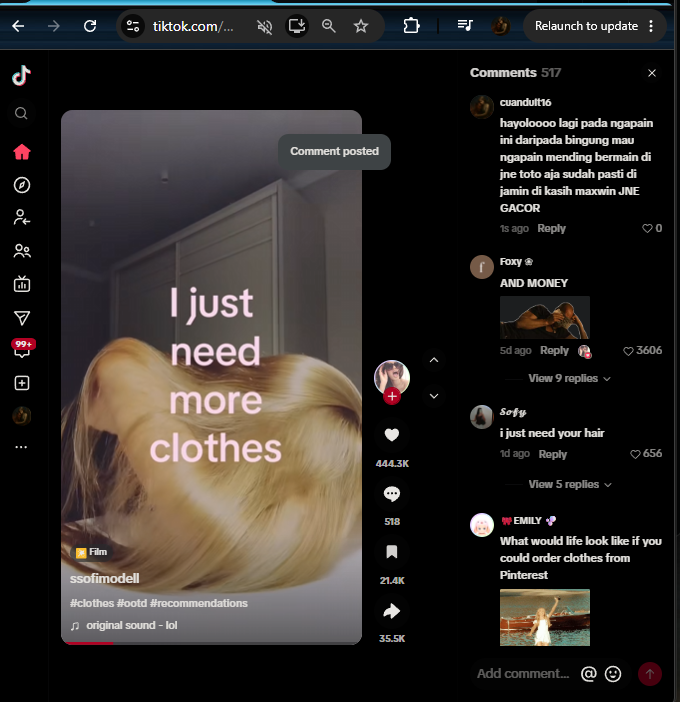Share the video with arrow icon
This screenshot has height=702, width=680.
[392, 611]
